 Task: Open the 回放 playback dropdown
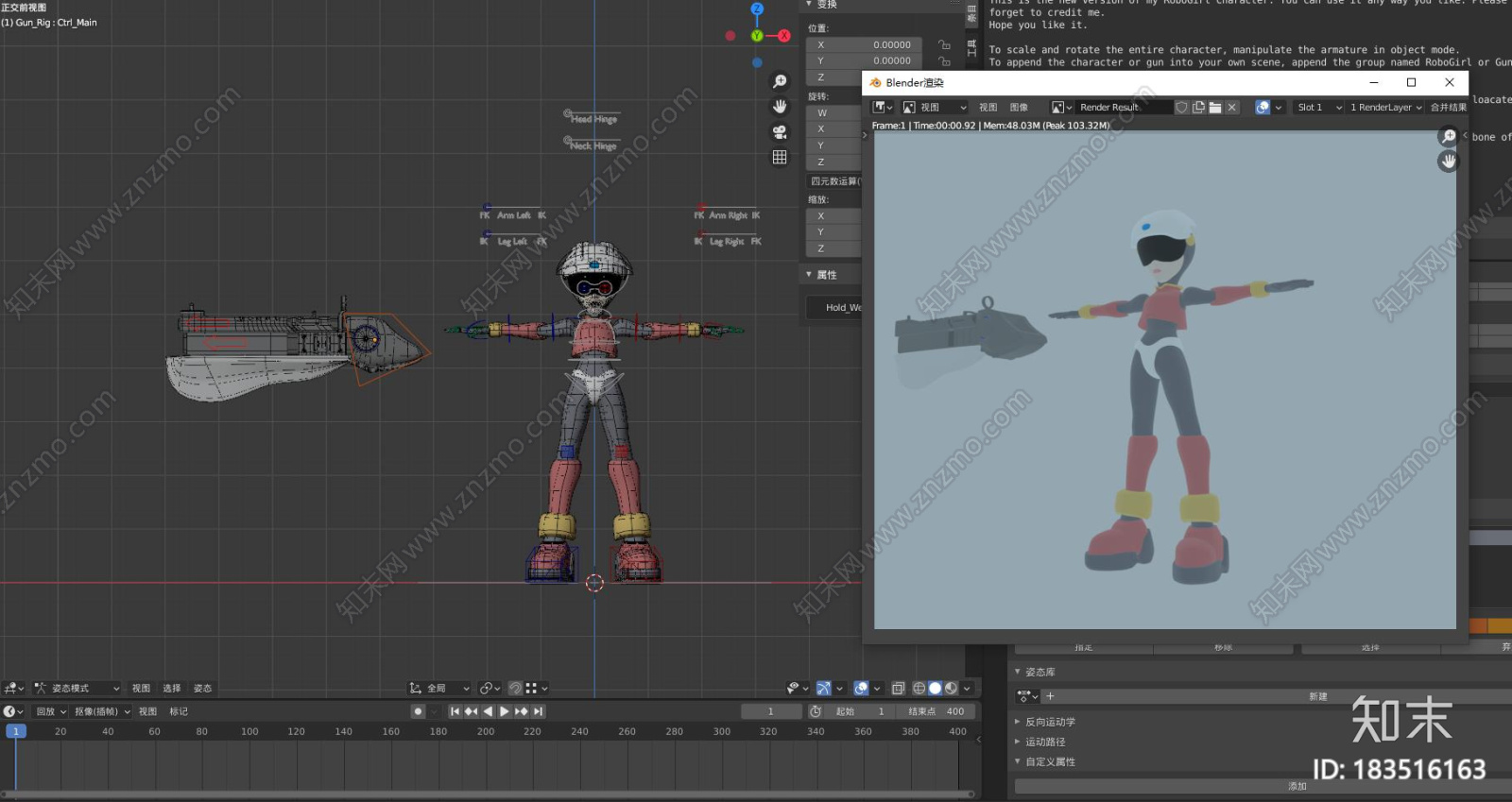coord(51,711)
